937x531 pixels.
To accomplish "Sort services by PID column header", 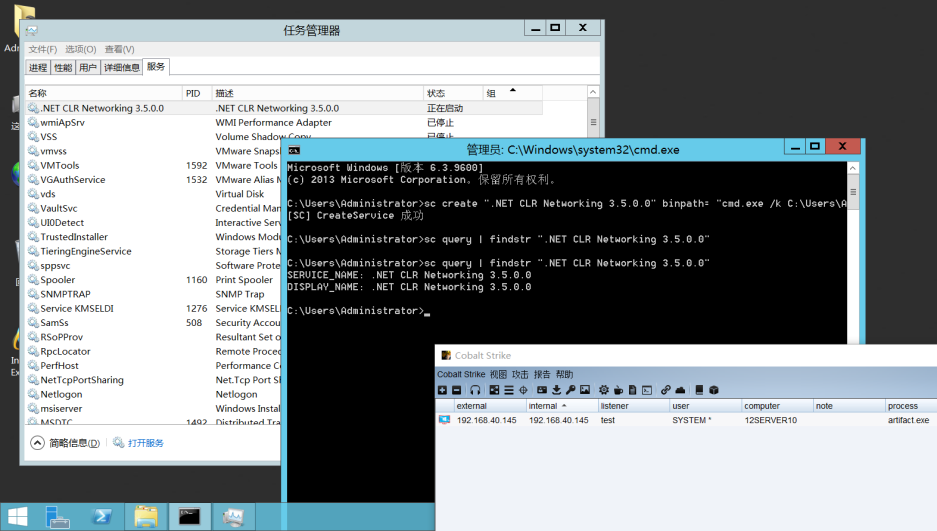I will click(x=197, y=93).
